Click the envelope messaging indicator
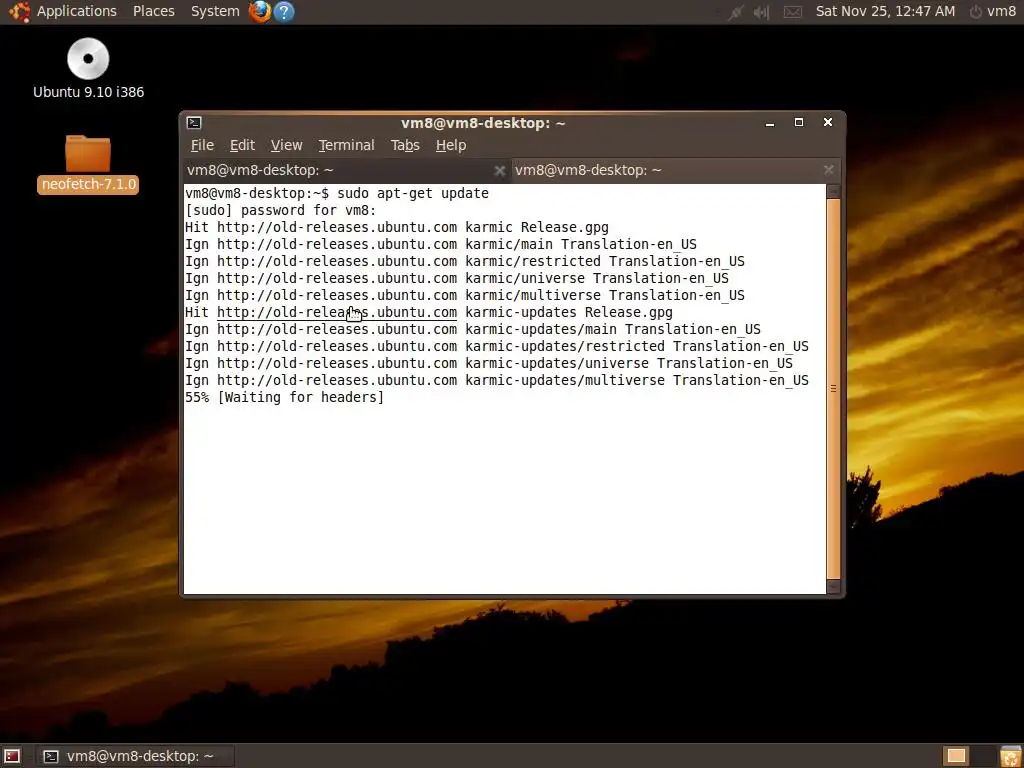 pyautogui.click(x=792, y=12)
